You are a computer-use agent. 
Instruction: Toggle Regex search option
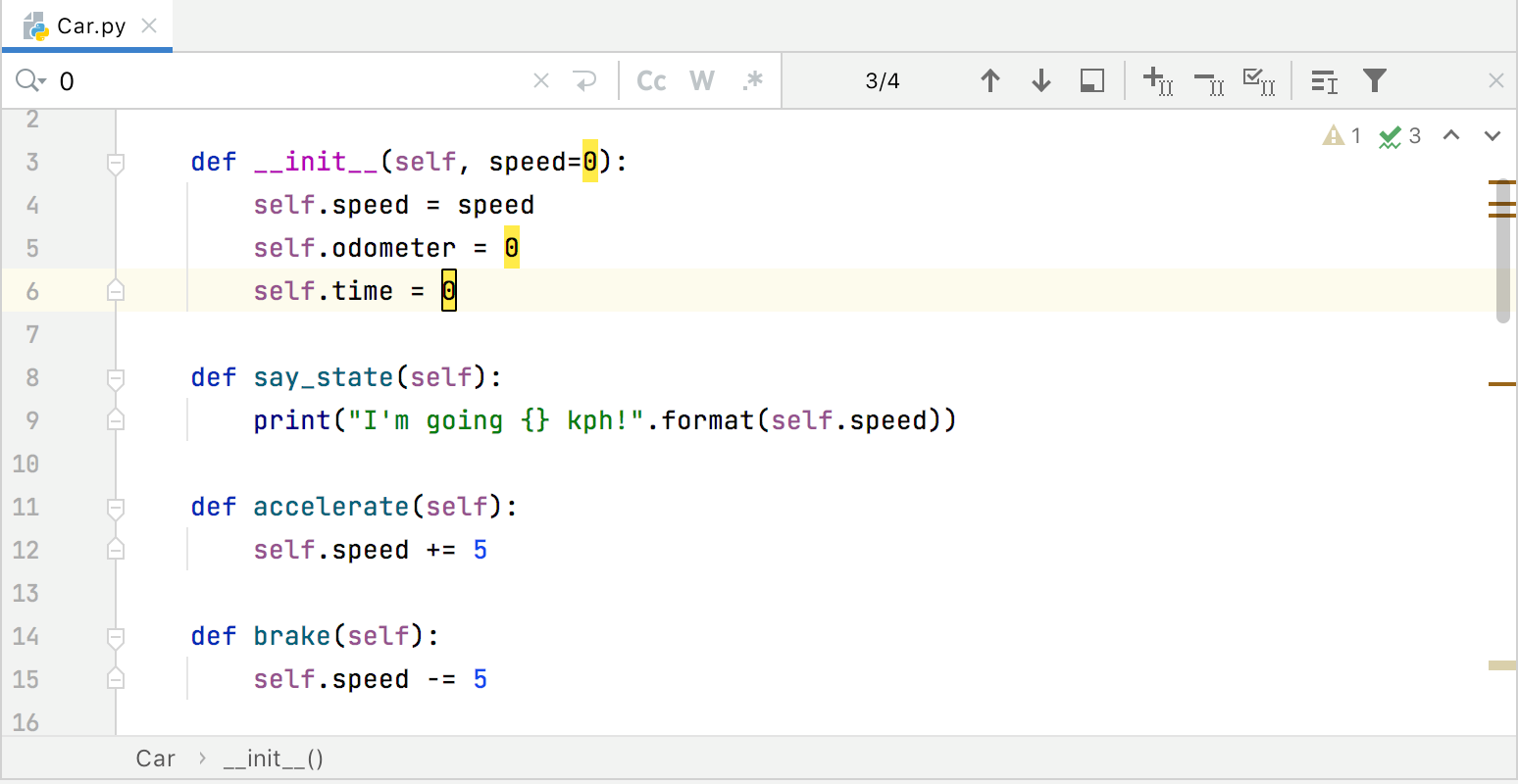pos(752,80)
